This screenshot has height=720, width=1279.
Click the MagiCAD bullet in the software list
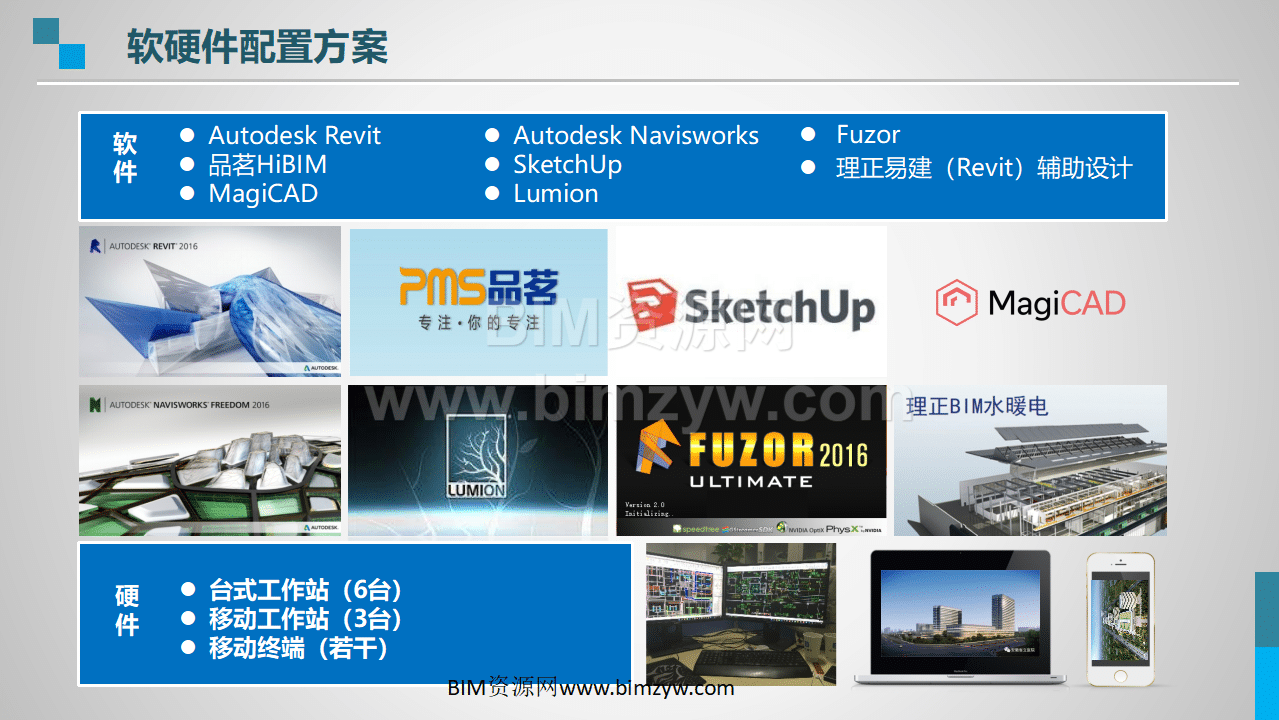tap(263, 193)
